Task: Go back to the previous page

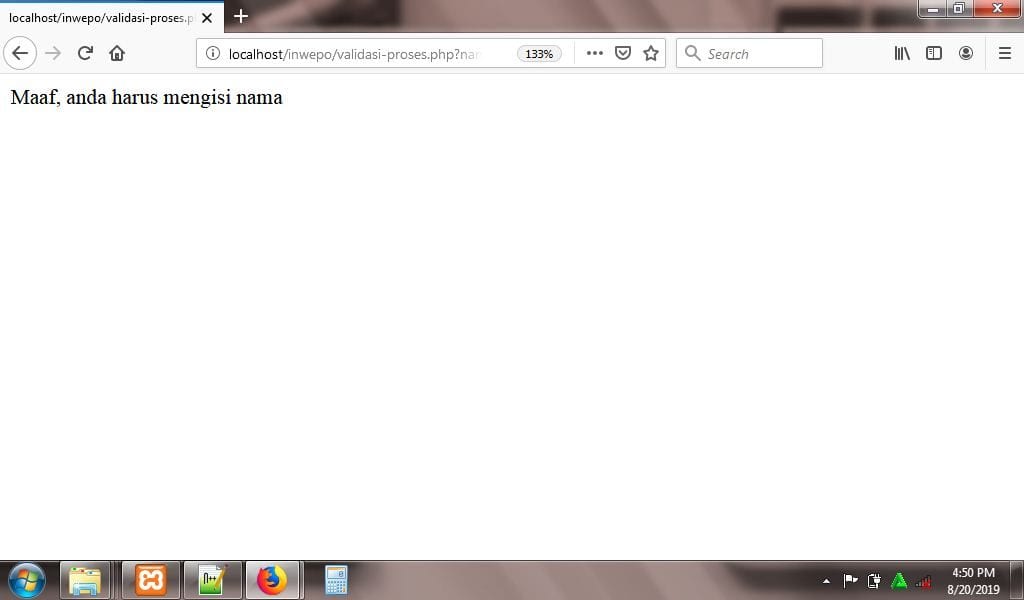Action: pos(20,54)
